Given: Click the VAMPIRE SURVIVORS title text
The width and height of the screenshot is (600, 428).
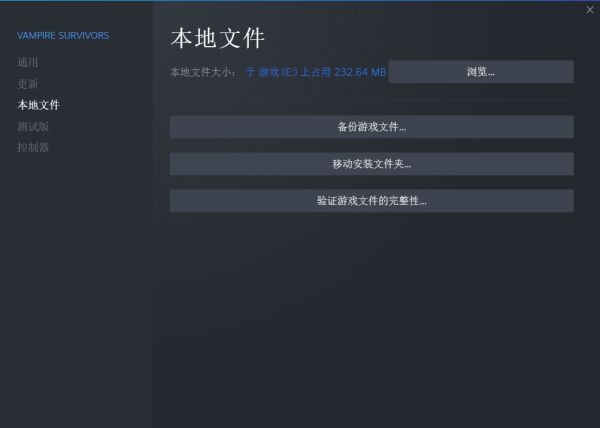Looking at the screenshot, I should pyautogui.click(x=63, y=36).
